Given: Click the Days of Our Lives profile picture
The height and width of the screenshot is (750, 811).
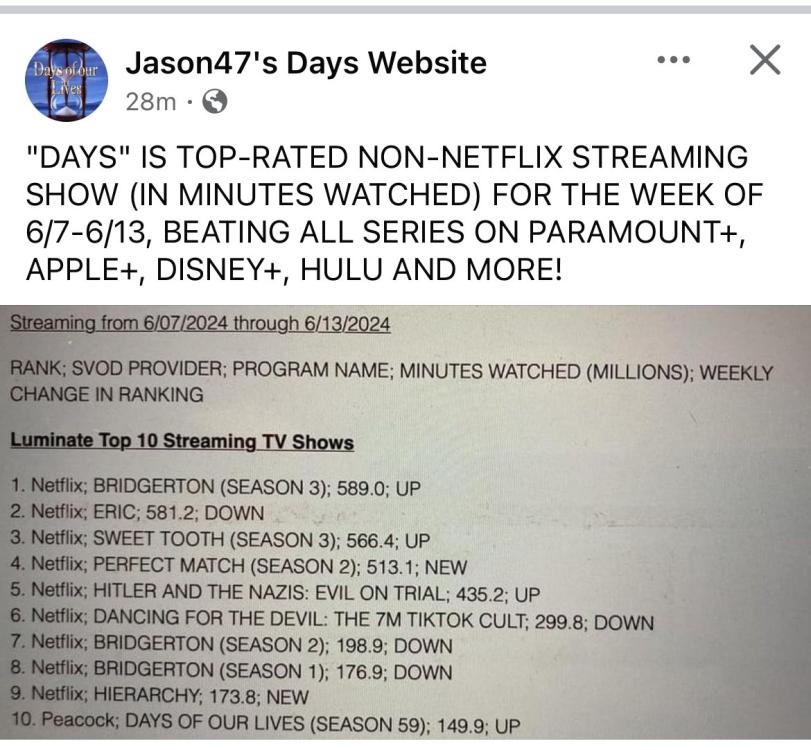Looking at the screenshot, I should (x=66, y=80).
